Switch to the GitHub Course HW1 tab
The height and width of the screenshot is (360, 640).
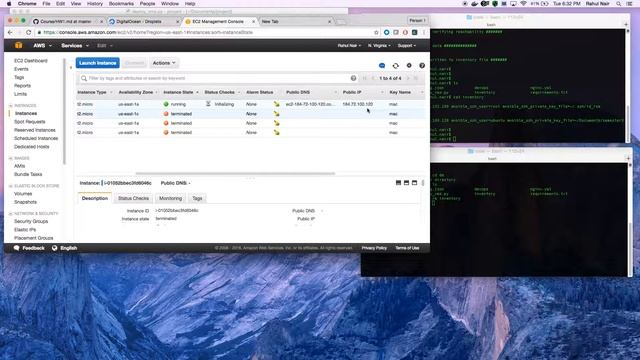(67, 21)
